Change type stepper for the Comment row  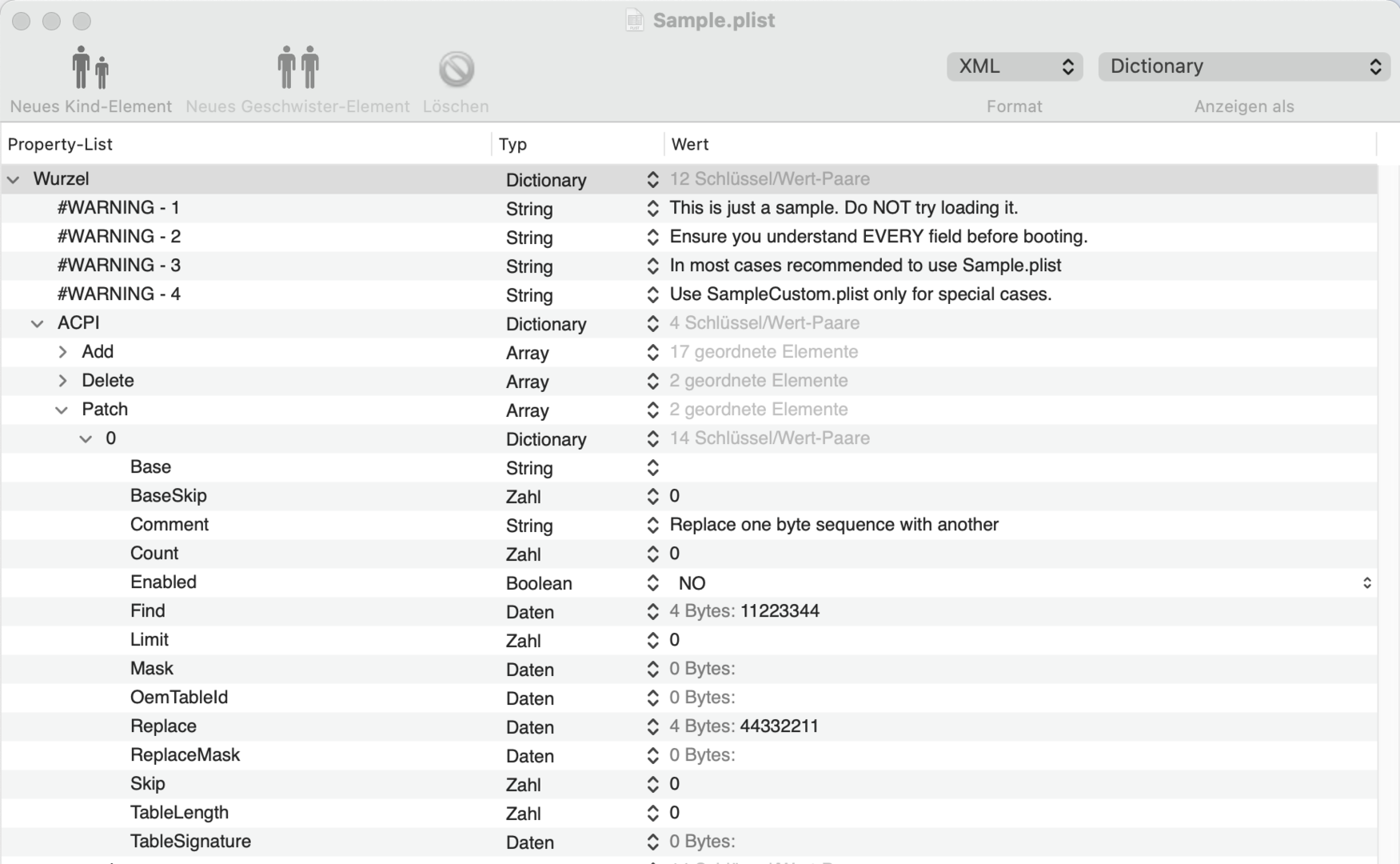[x=652, y=526]
